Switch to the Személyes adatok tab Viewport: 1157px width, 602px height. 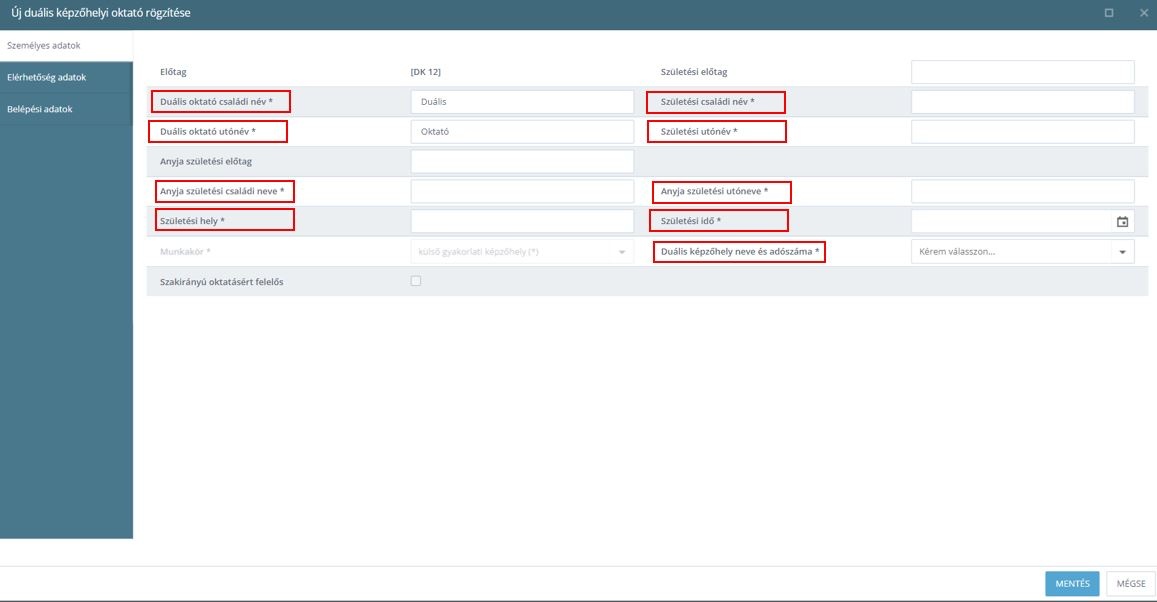coord(66,45)
